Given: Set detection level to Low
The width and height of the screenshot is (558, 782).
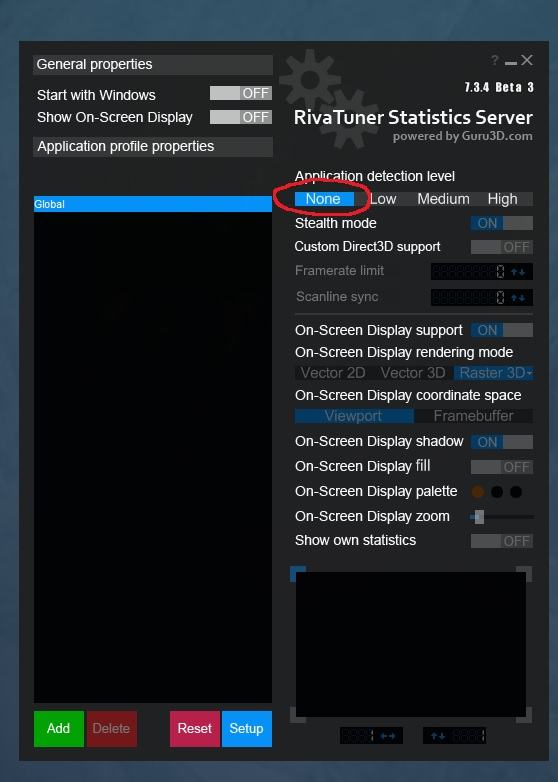Looking at the screenshot, I should click(x=383, y=199).
